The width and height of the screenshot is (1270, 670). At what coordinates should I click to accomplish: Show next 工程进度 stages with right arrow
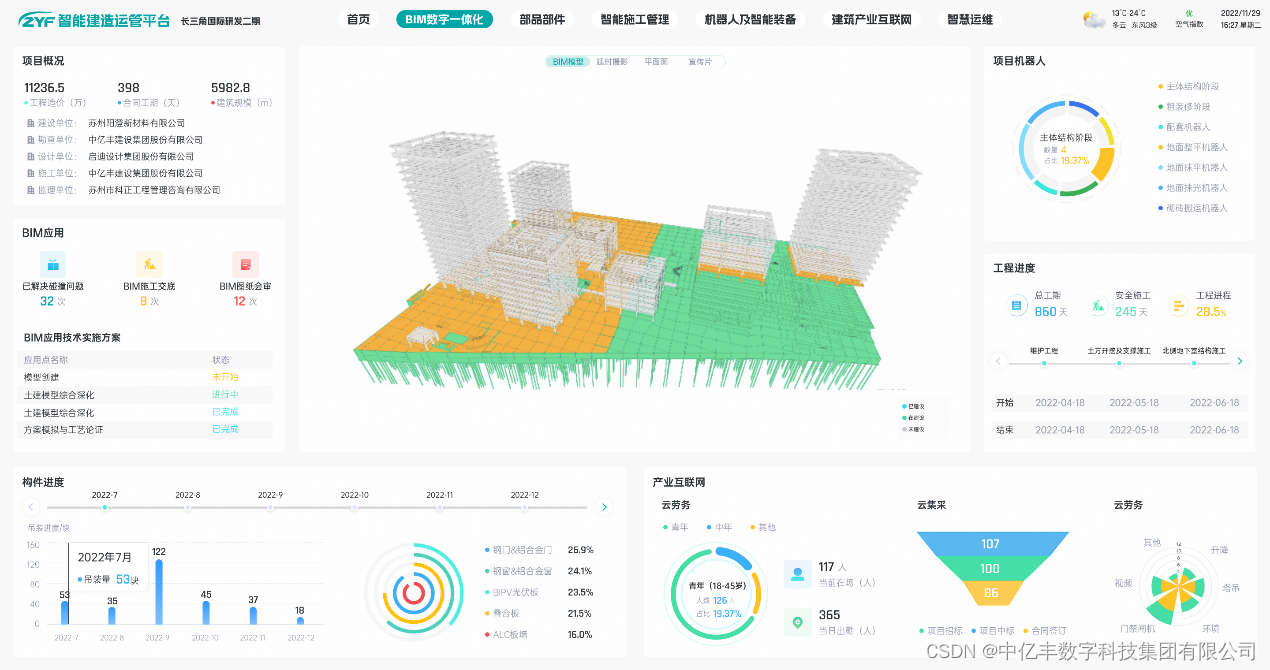pyautogui.click(x=1240, y=361)
